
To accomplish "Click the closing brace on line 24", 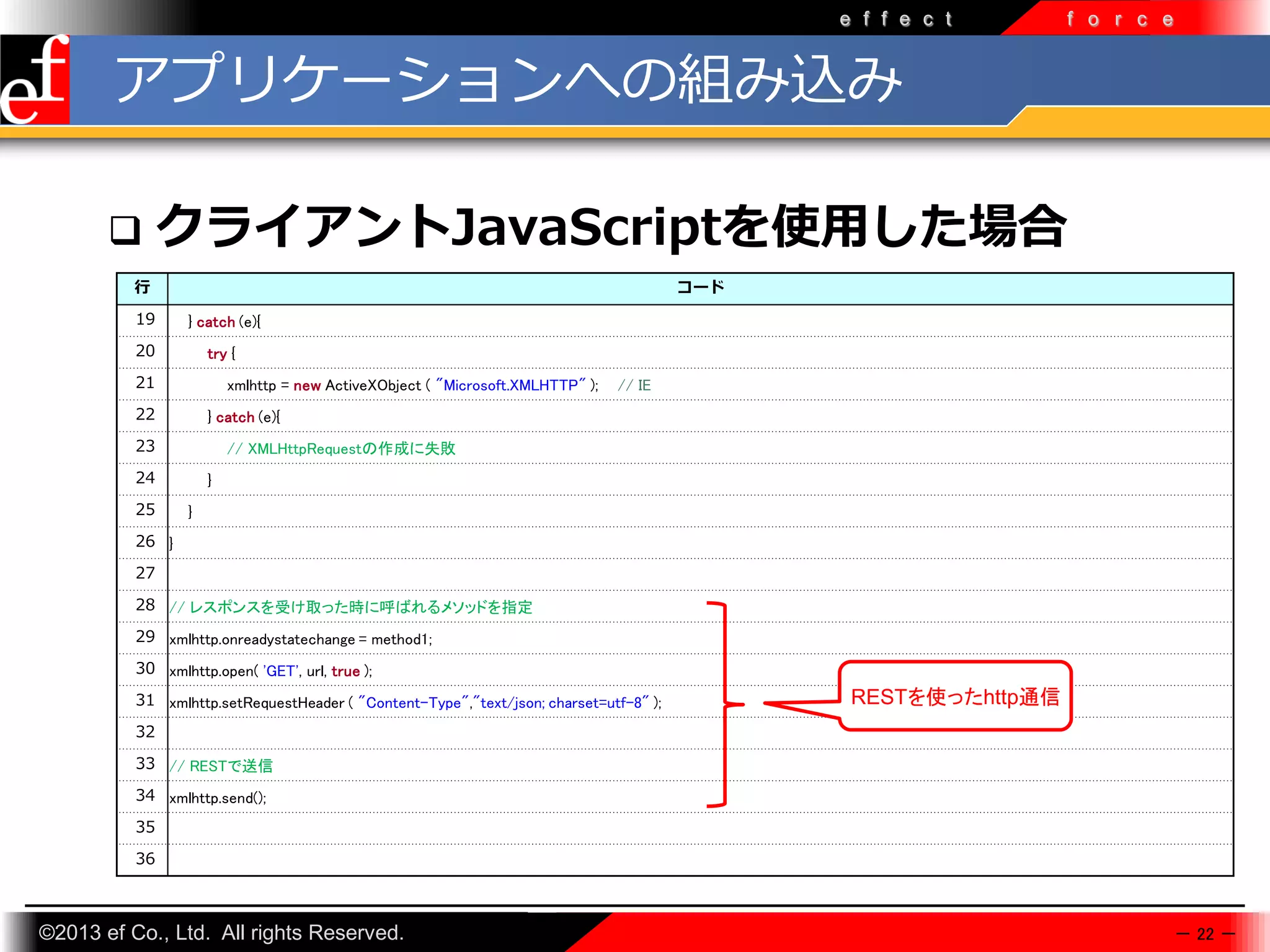I will (x=210, y=480).
